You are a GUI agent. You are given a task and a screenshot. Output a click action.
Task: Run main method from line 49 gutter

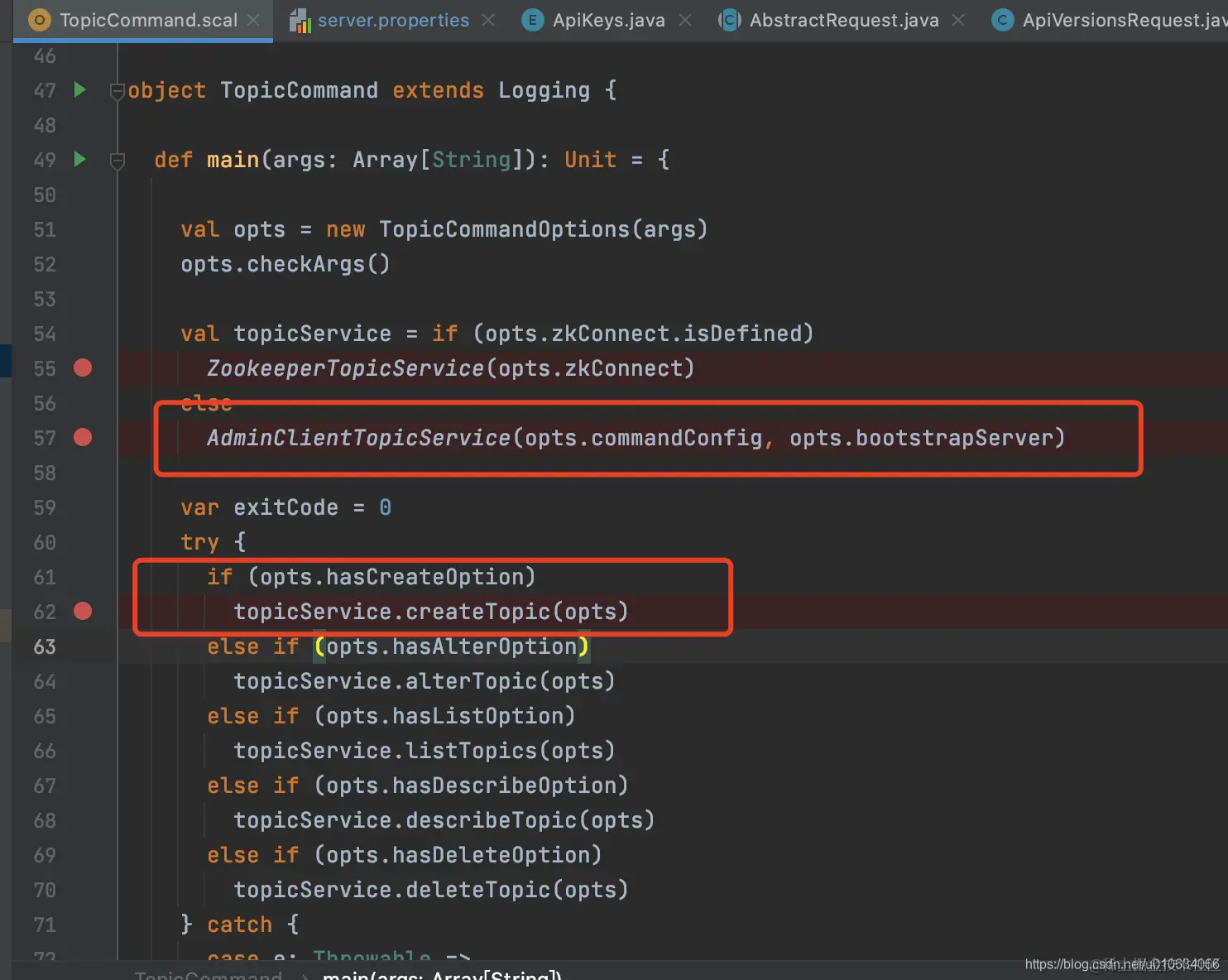[x=79, y=159]
